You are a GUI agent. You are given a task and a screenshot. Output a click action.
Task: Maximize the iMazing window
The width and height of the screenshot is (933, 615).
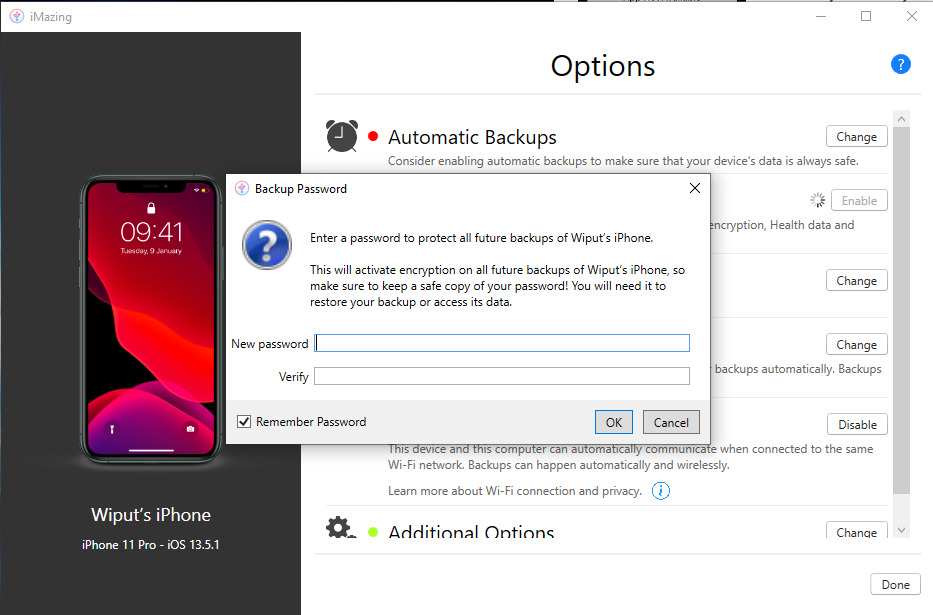pos(866,17)
